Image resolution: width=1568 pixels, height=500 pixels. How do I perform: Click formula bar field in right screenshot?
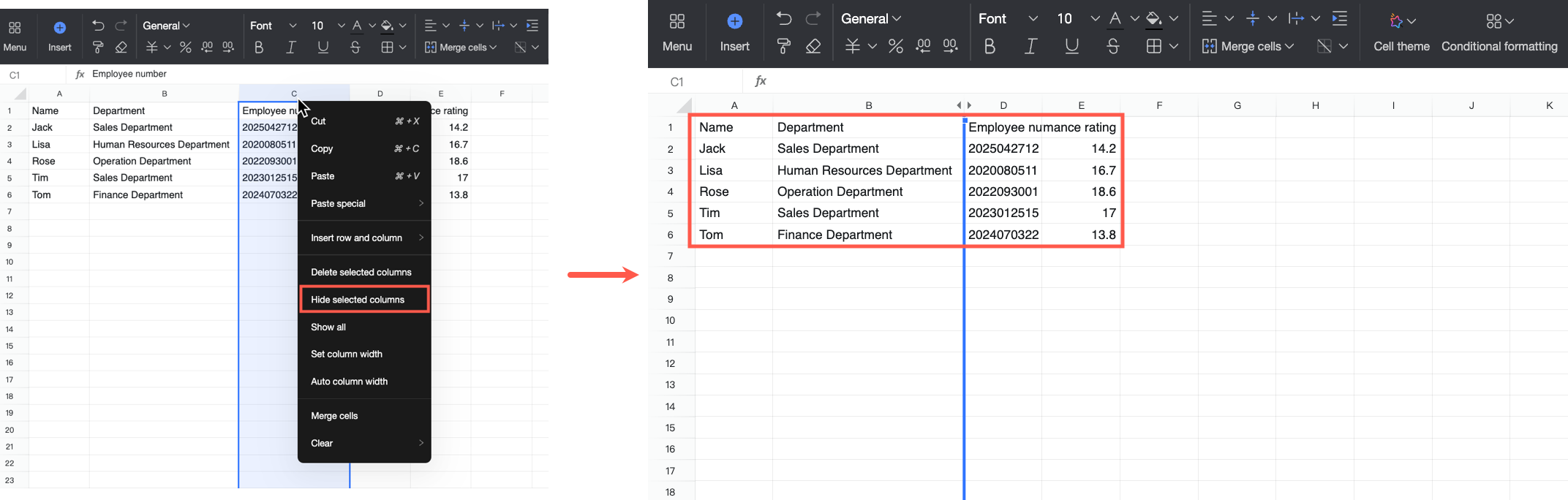tap(1170, 81)
